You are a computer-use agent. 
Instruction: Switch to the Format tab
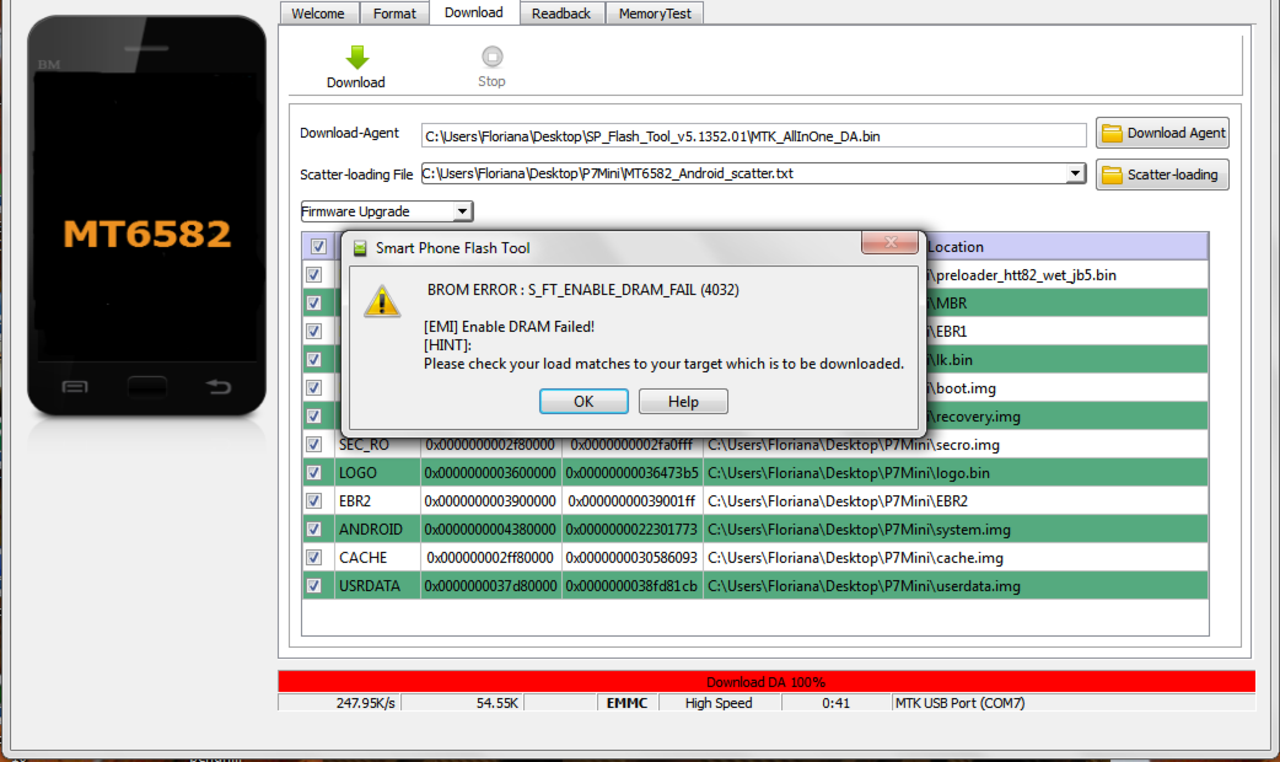click(x=395, y=13)
